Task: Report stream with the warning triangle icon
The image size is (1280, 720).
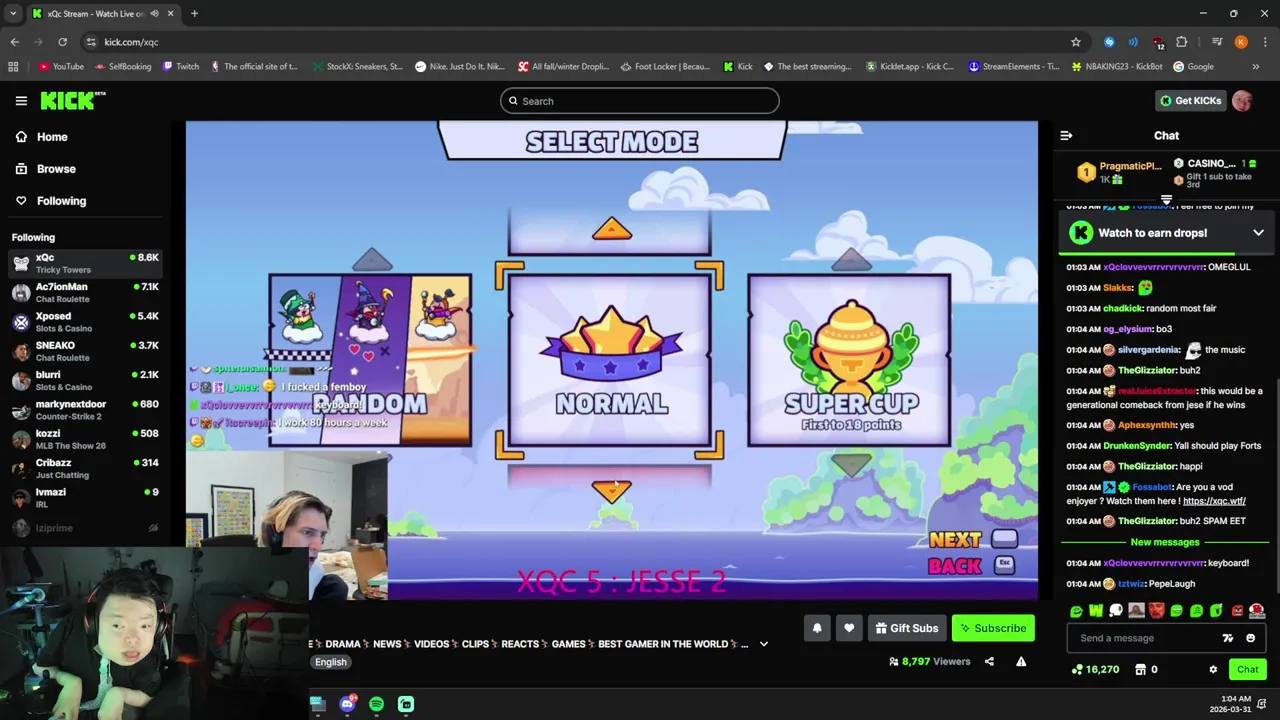Action: pos(1021,661)
